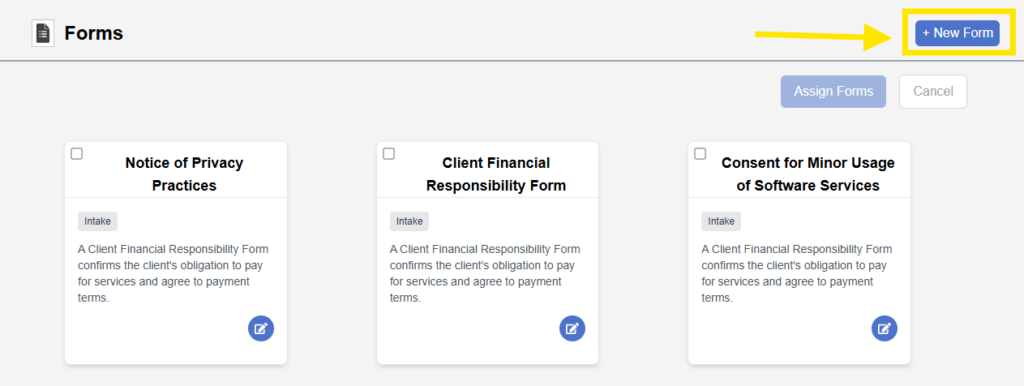Select the Notice of Privacy Practices checkbox
The height and width of the screenshot is (386, 1024).
pos(76,154)
